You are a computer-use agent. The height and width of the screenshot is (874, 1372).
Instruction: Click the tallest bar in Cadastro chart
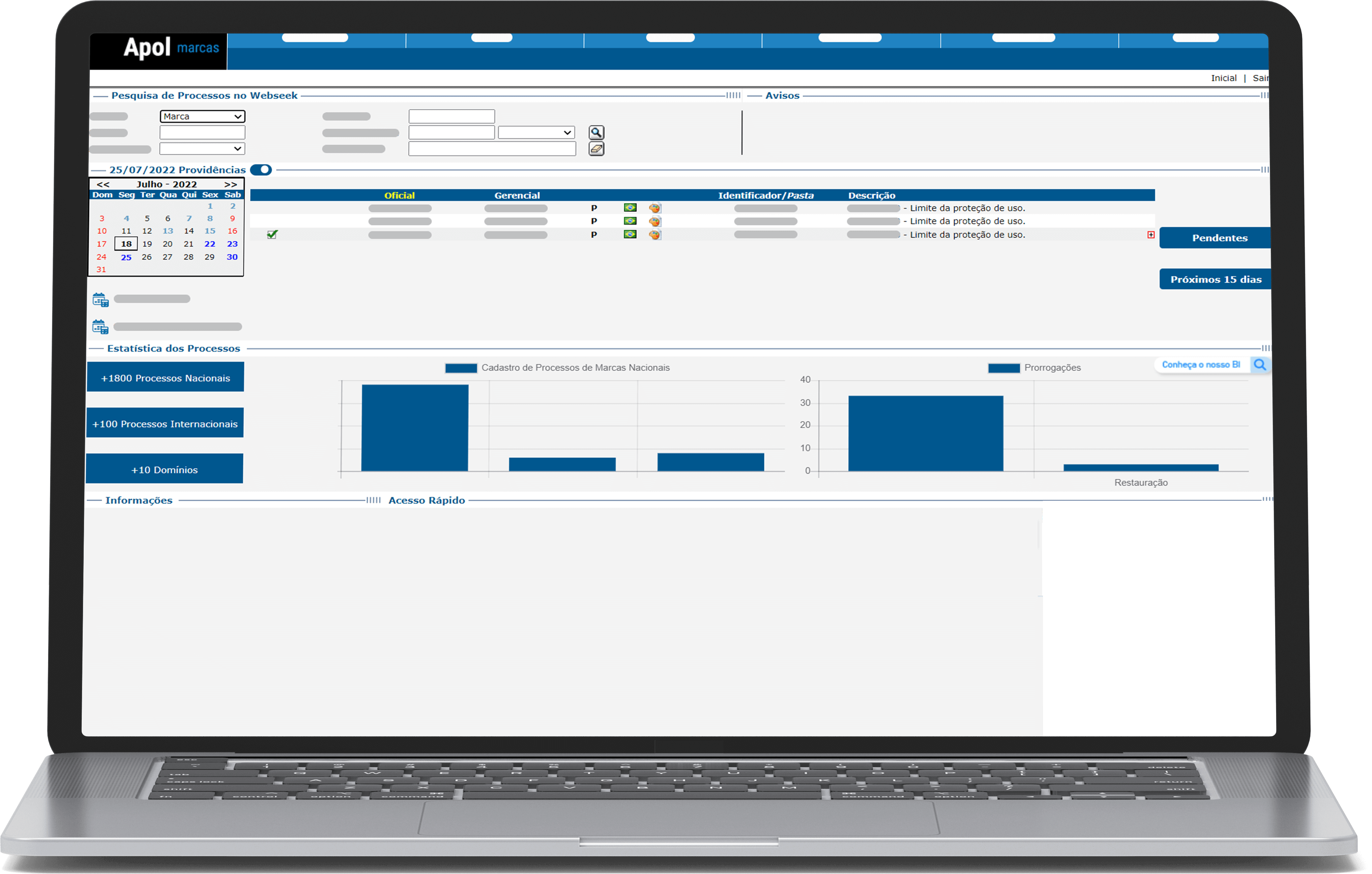(415, 428)
